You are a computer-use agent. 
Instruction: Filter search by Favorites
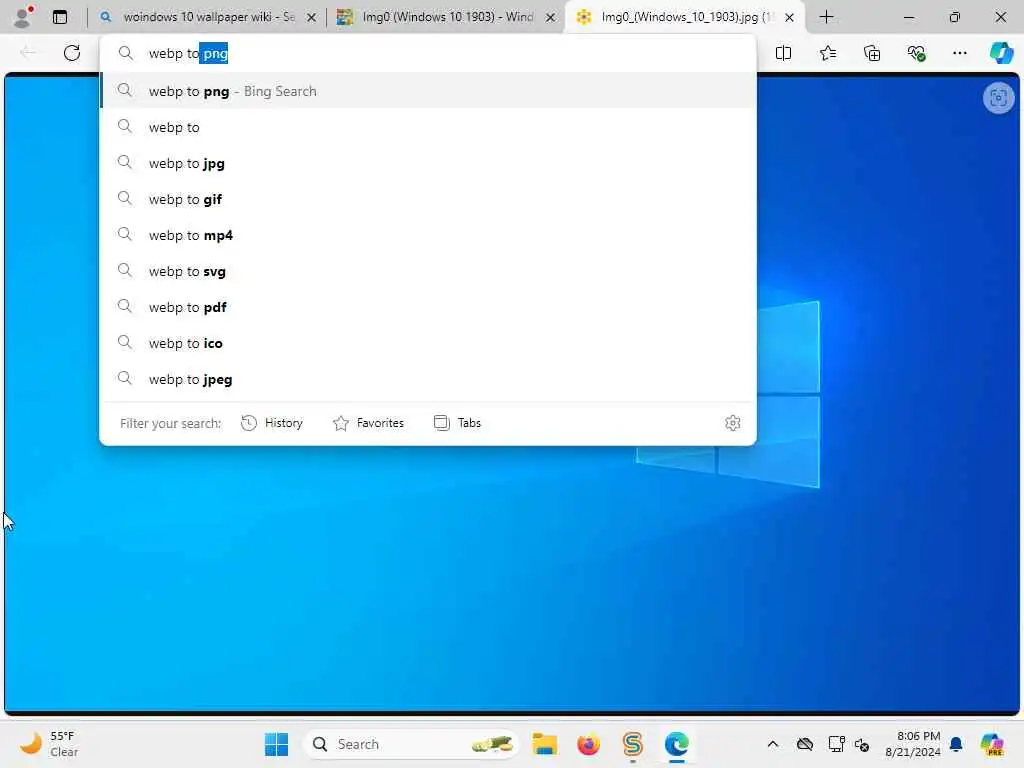(368, 423)
